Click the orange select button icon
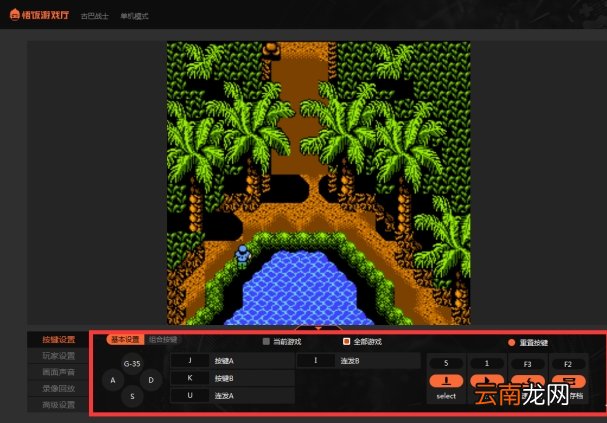607x423 pixels. coord(446,381)
